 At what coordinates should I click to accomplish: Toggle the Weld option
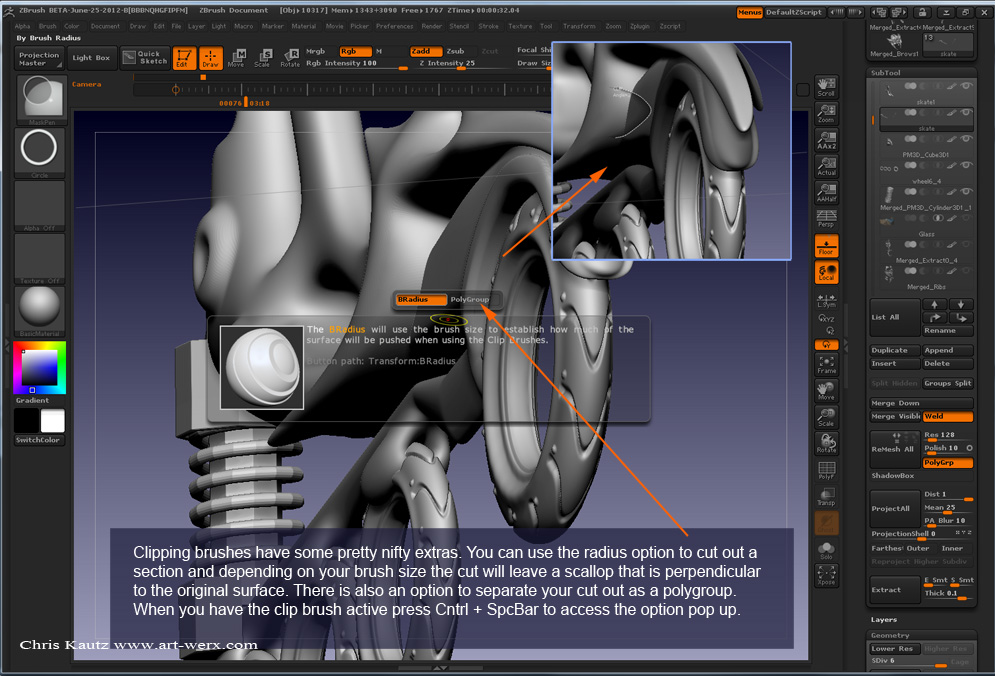[x=947, y=416]
